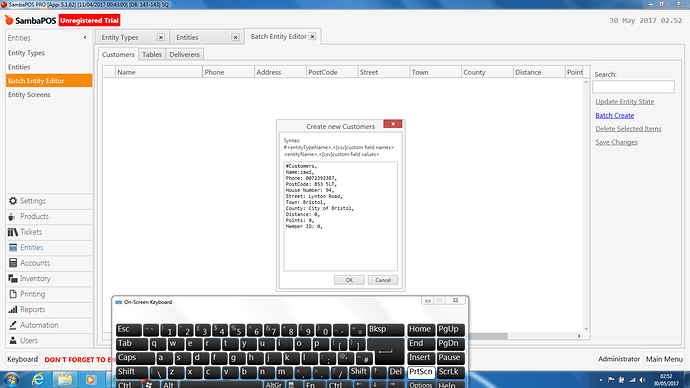Image resolution: width=690 pixels, height=388 pixels.
Task: Click the Administrator user label
Action: click(619, 359)
